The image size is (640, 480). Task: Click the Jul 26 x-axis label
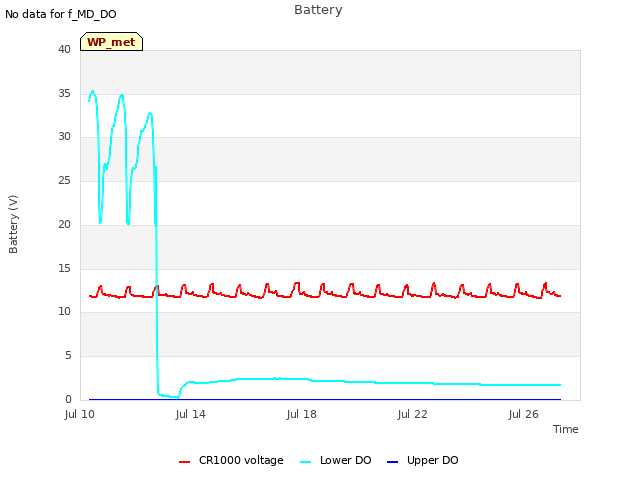coord(524,414)
